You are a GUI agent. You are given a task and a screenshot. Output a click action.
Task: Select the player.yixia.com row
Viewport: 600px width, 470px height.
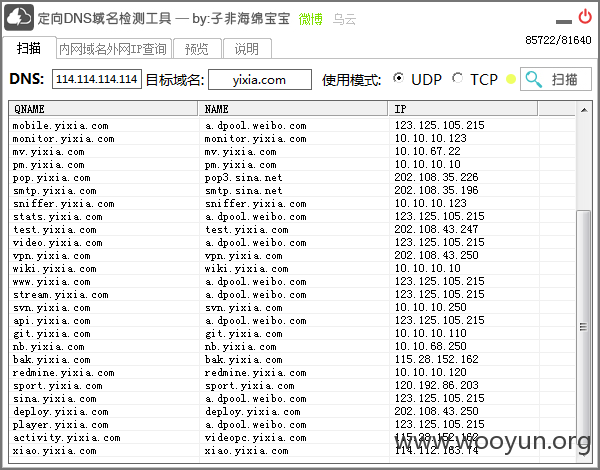pos(292,425)
